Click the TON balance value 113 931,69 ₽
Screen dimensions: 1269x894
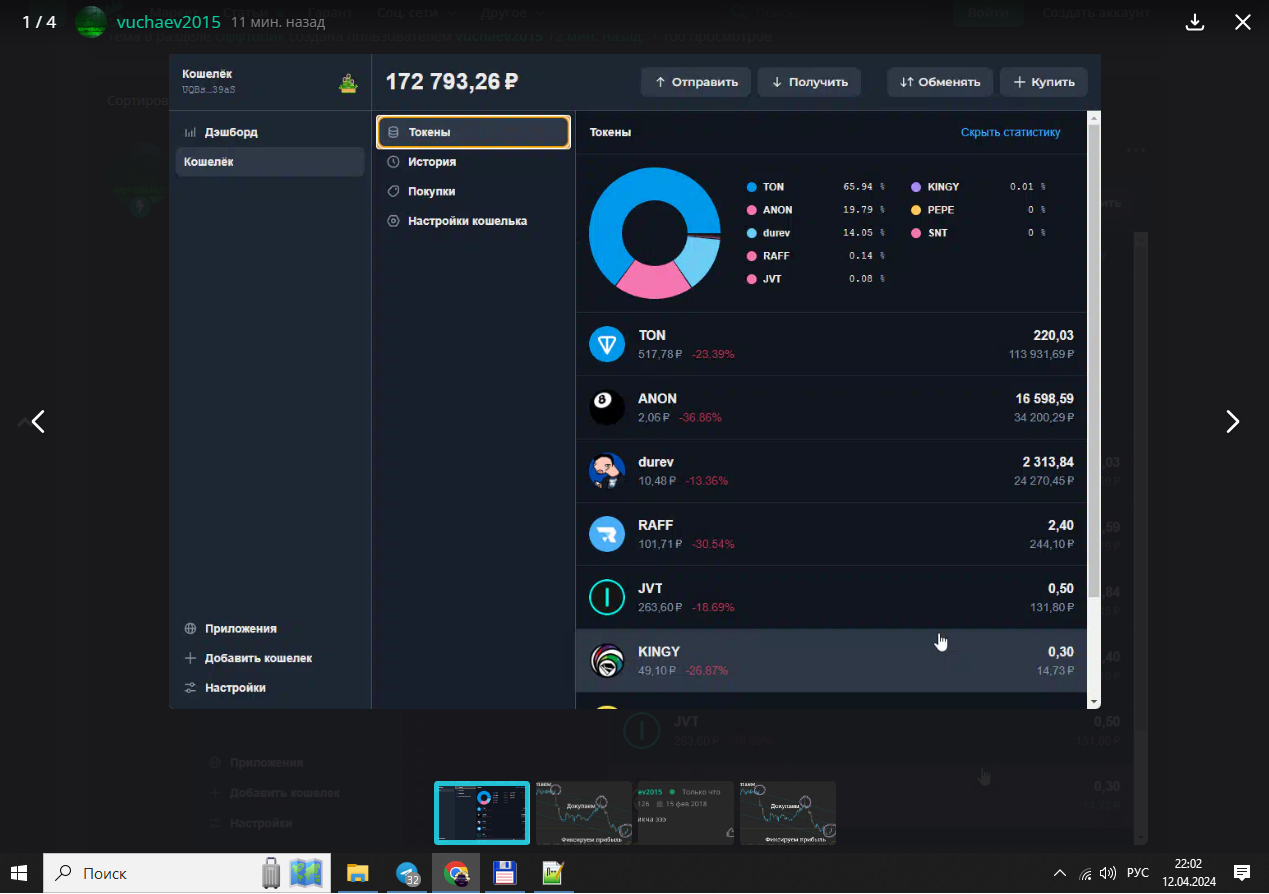[x=1041, y=354]
